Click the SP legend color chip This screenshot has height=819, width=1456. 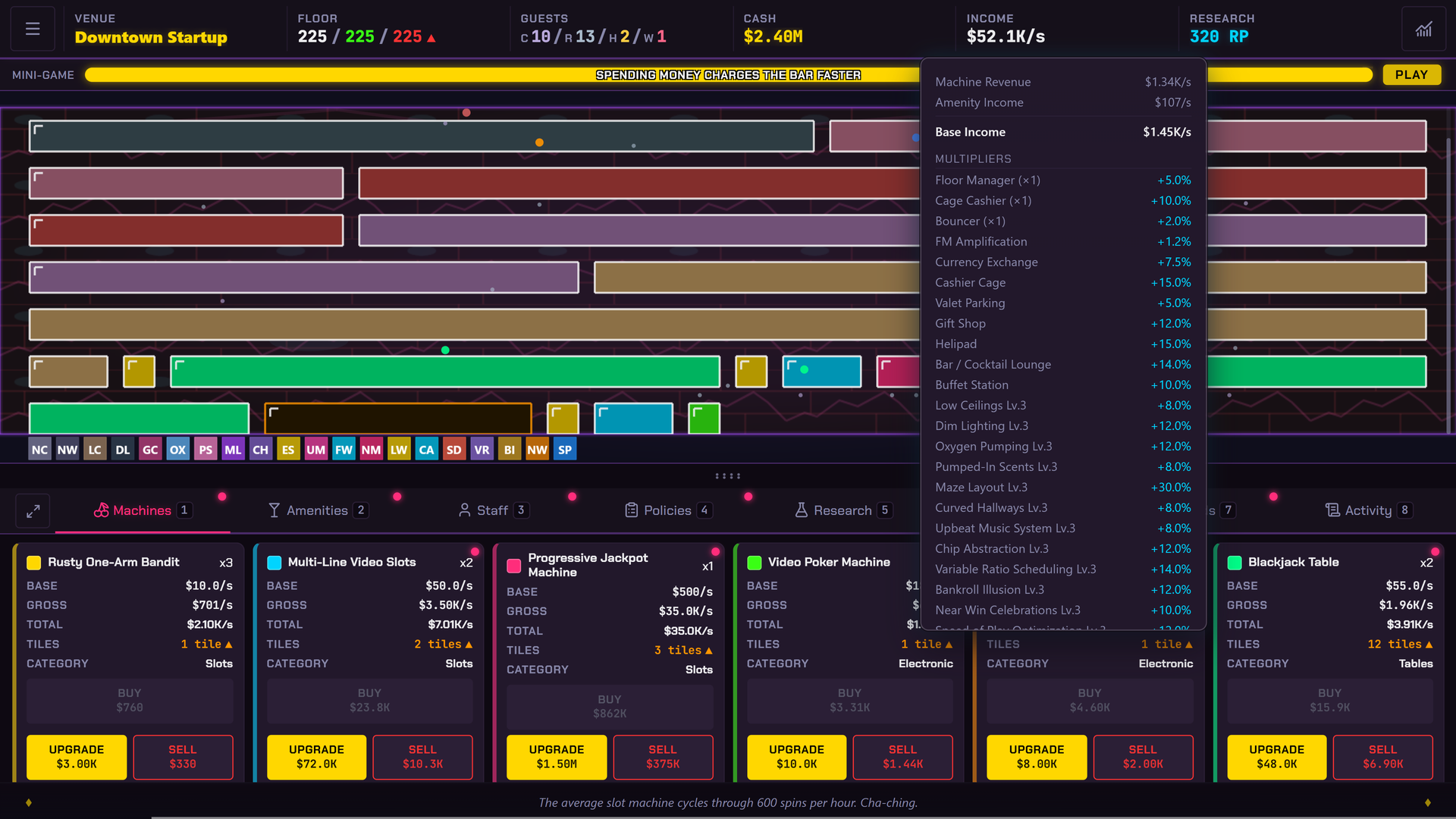point(565,450)
